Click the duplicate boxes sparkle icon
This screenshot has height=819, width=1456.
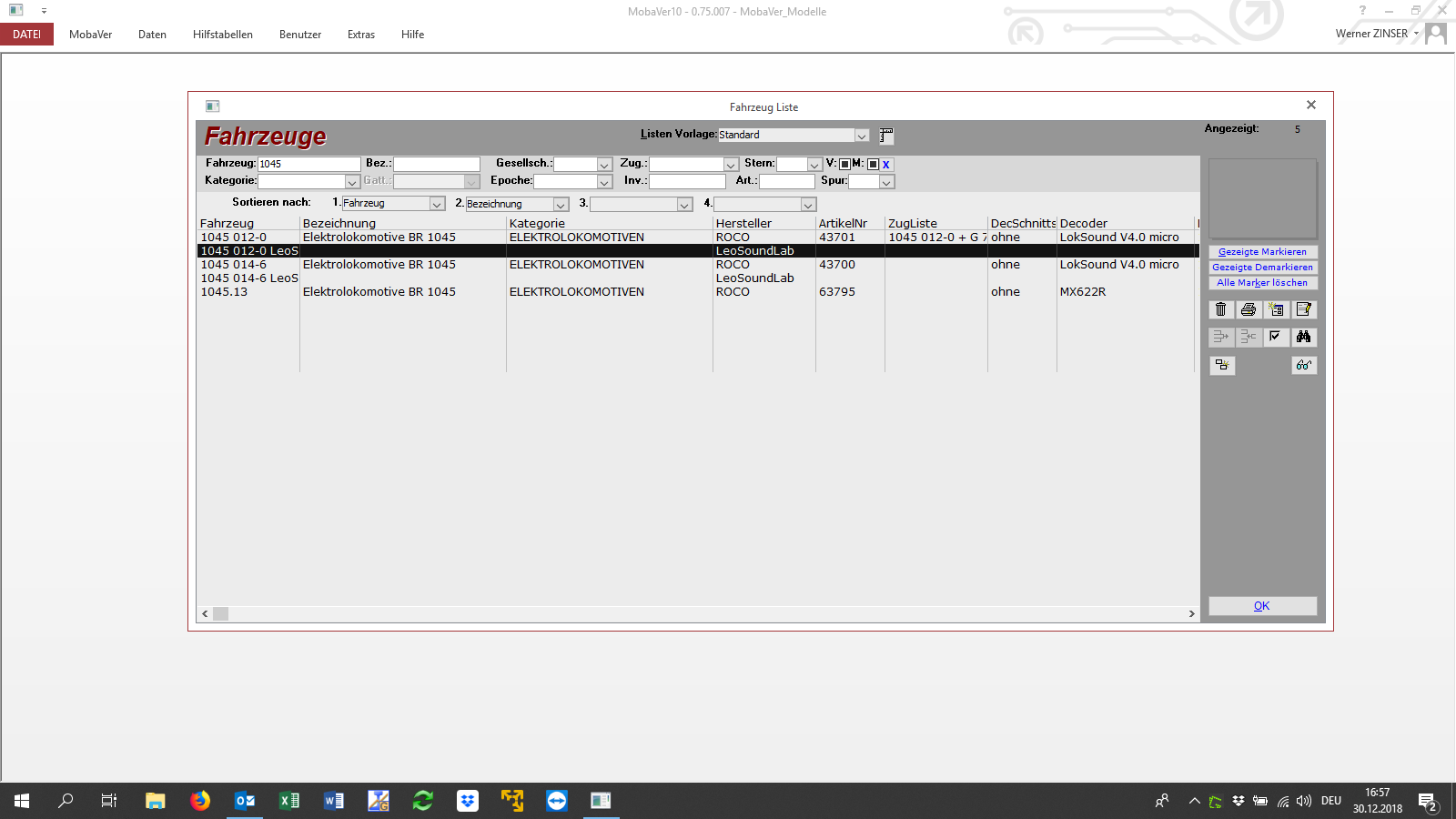point(1222,365)
